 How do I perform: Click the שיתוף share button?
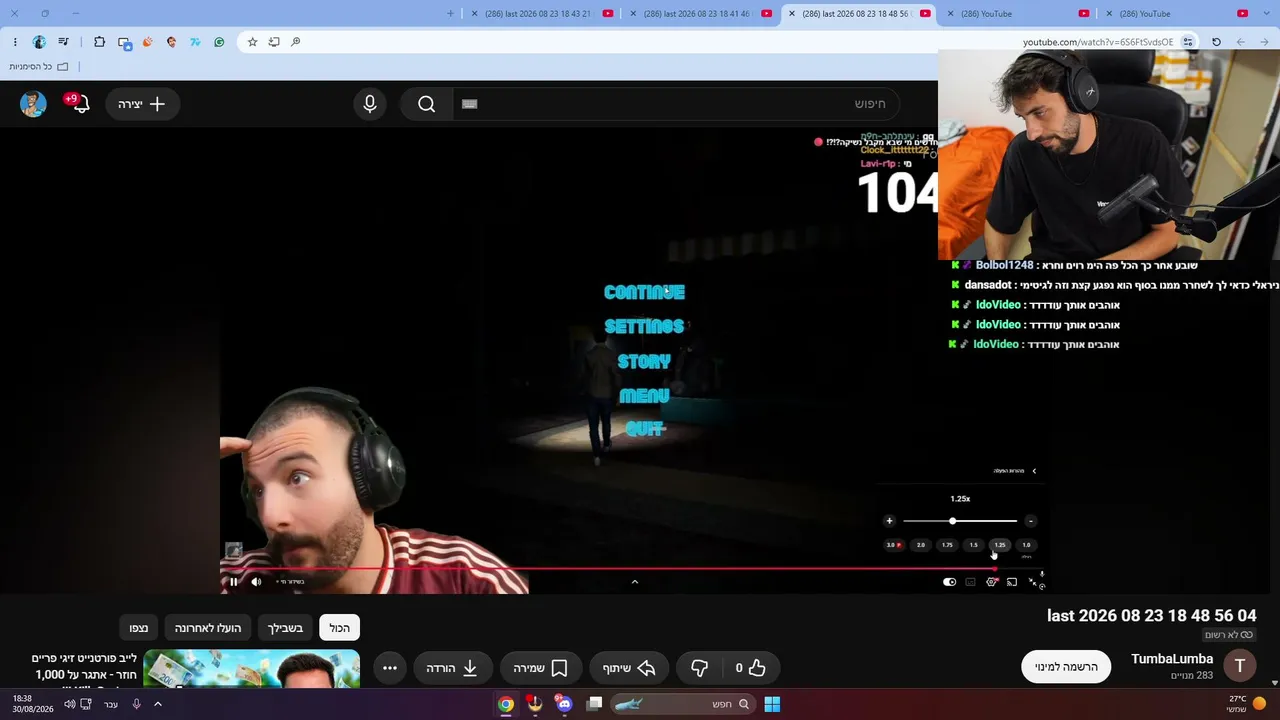(630, 668)
